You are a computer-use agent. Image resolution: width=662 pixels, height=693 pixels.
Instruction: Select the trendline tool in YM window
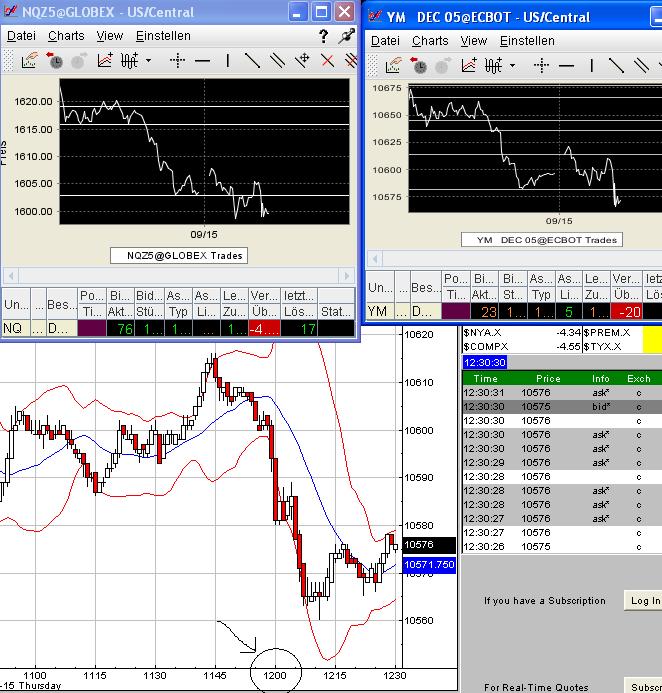(x=616, y=65)
